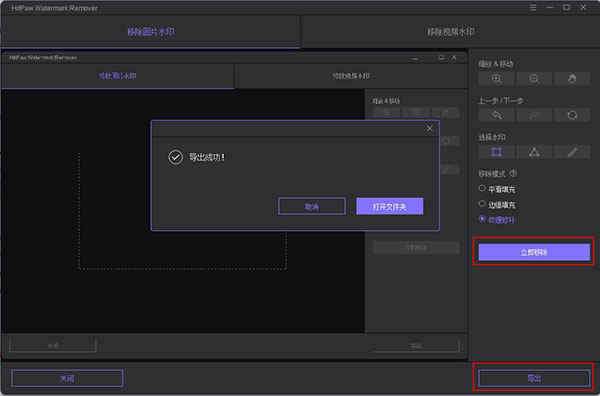Image resolution: width=600 pixels, height=396 pixels.
Task: Choose the polygon triangle selection tool
Action: coord(534,152)
